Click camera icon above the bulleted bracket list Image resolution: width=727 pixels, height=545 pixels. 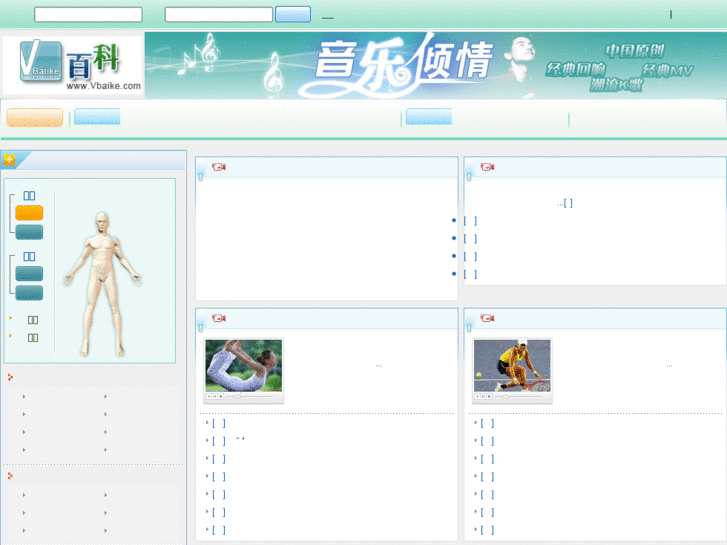[487, 167]
